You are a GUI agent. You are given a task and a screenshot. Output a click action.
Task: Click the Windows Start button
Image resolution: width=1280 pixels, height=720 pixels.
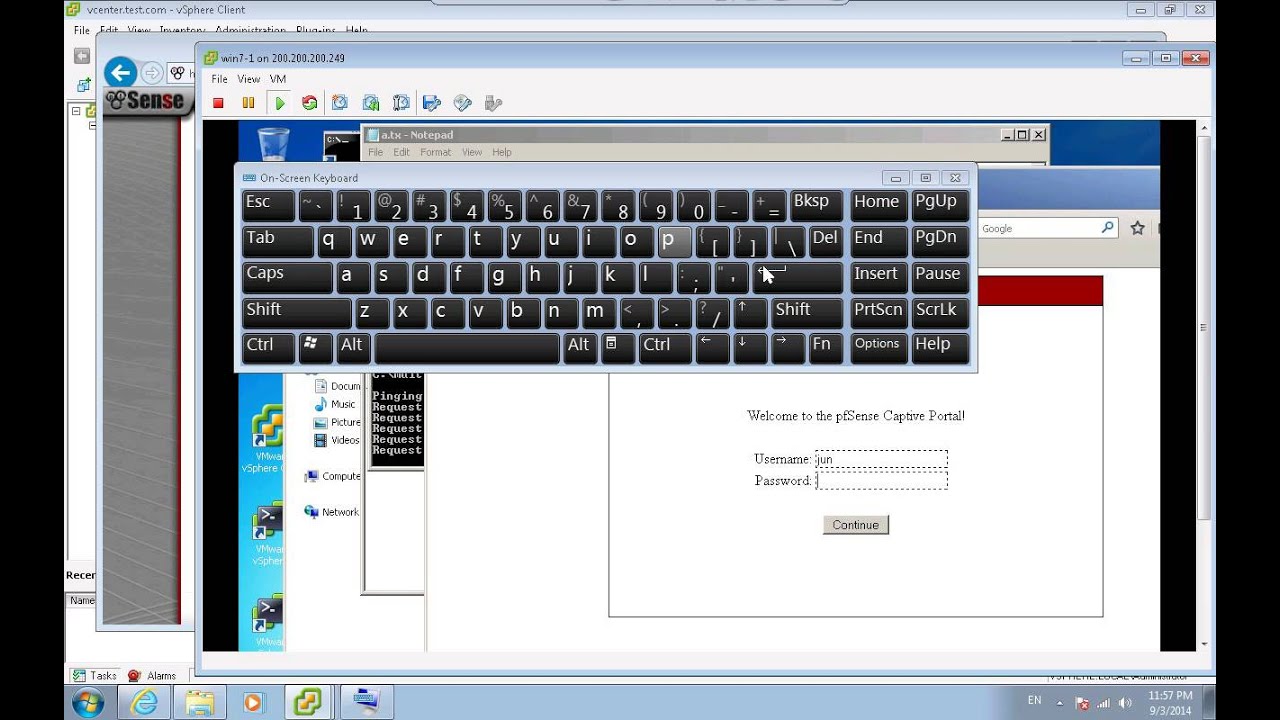(x=88, y=703)
